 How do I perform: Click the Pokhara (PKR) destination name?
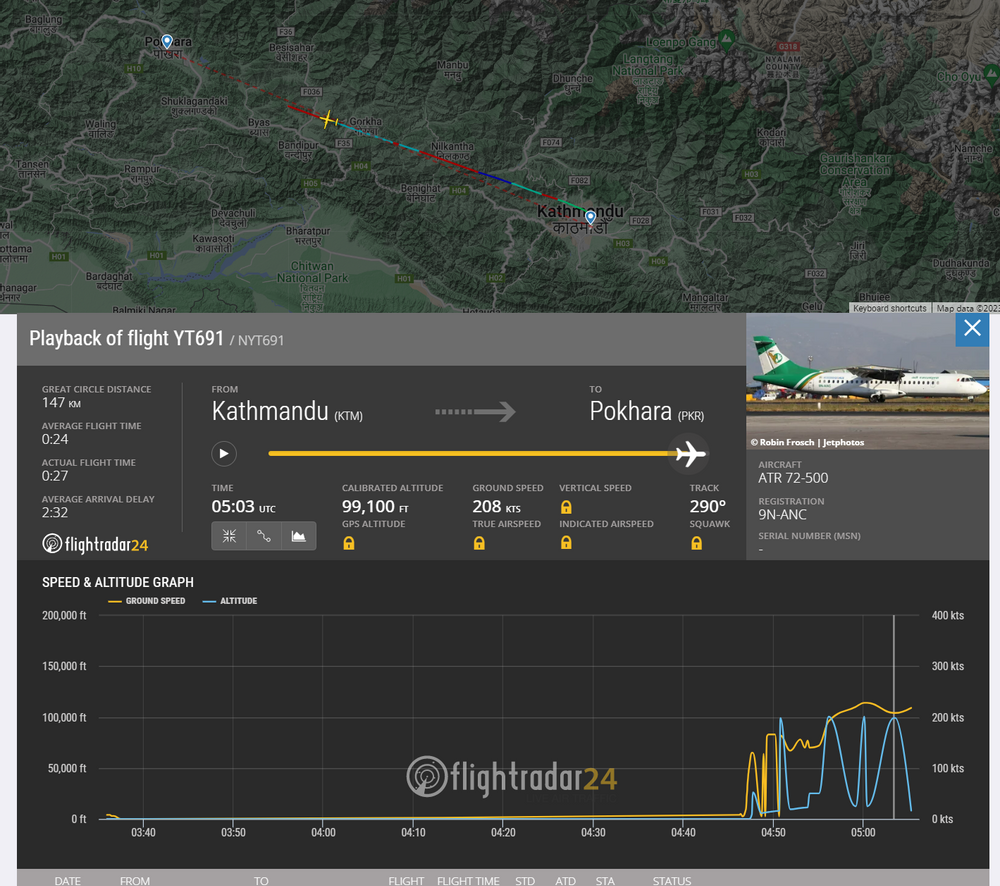point(647,411)
